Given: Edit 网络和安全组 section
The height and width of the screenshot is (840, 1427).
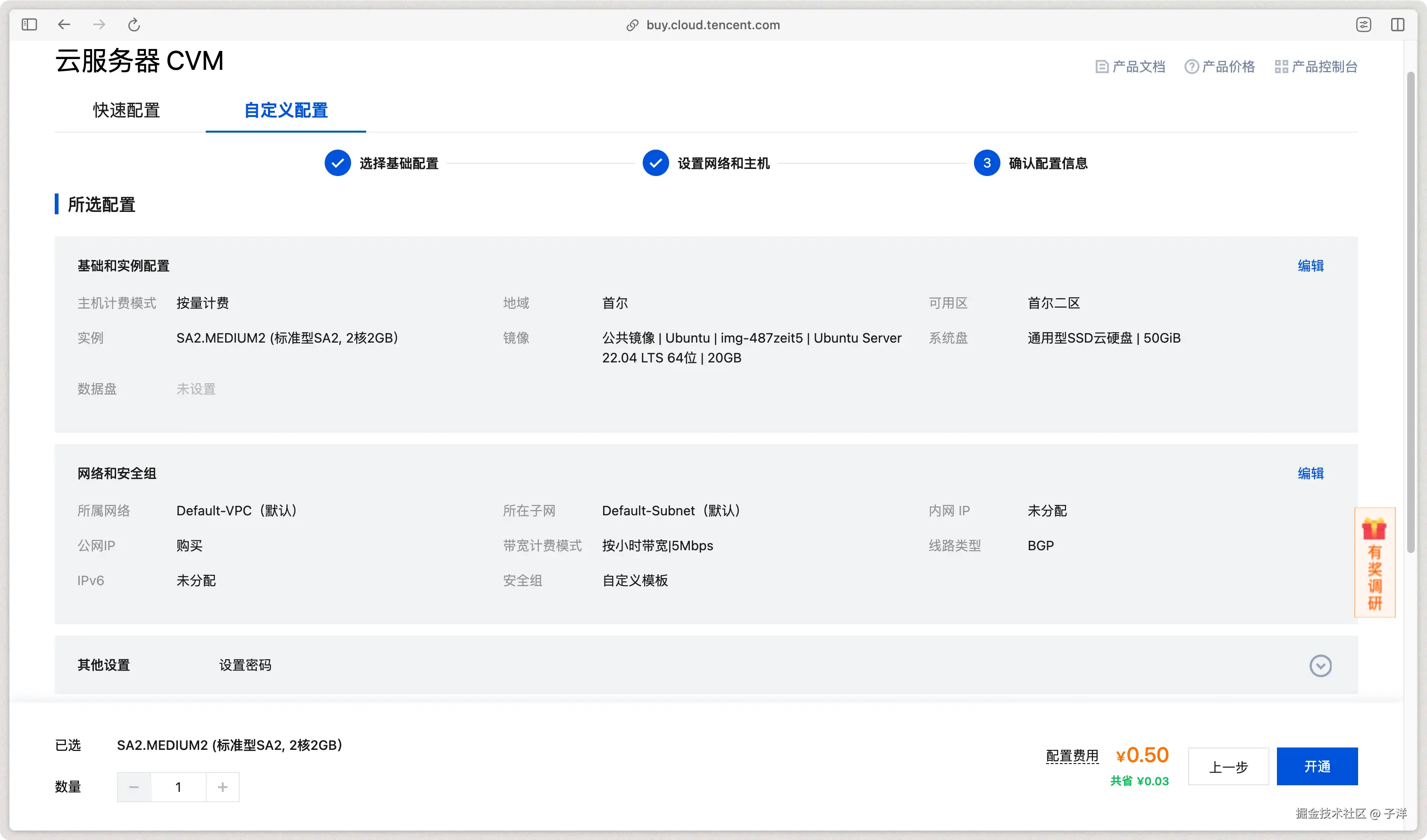Looking at the screenshot, I should pos(1310,473).
